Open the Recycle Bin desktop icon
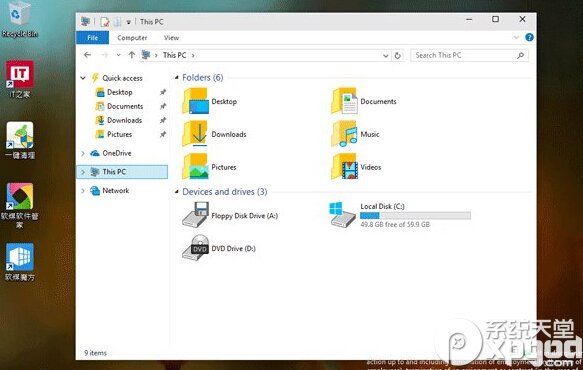This screenshot has width=583, height=370. [19, 19]
